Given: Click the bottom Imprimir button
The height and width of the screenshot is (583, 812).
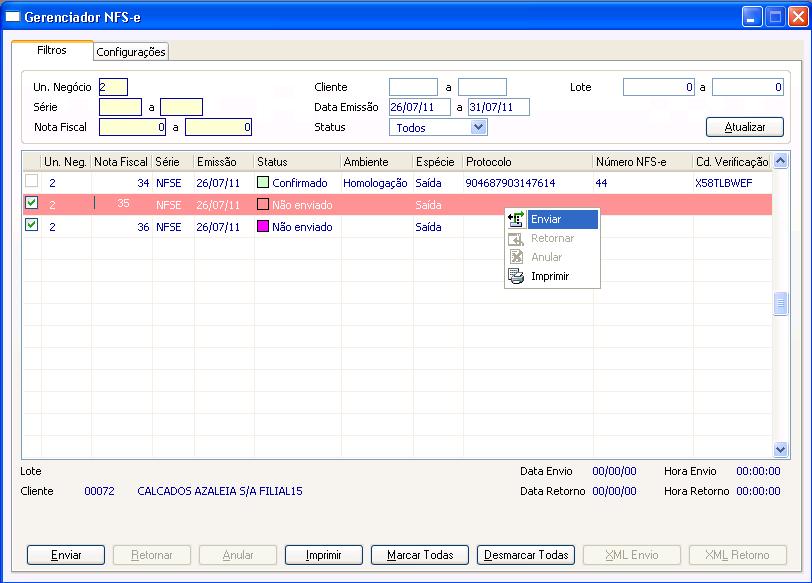Looking at the screenshot, I should (324, 555).
